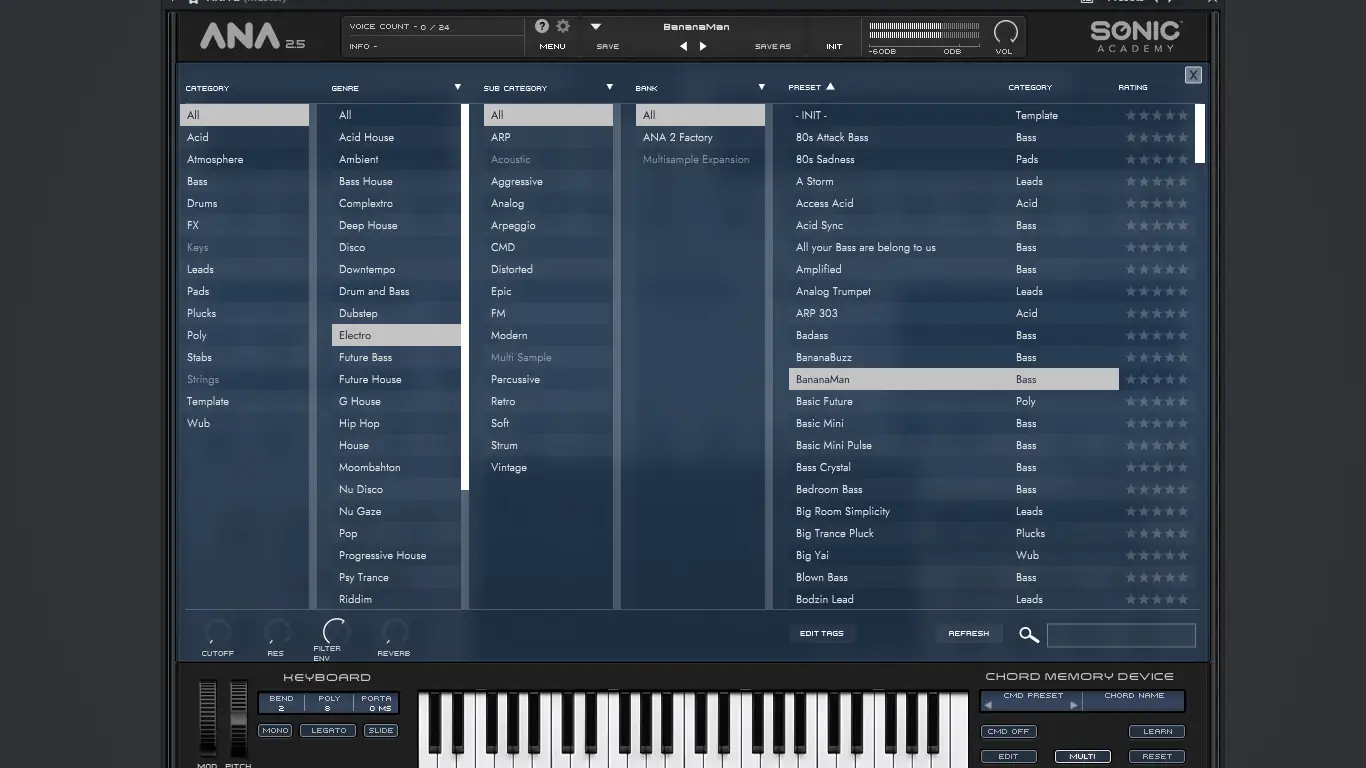The image size is (1366, 768).
Task: Click the PITCH wheel
Action: pyautogui.click(x=239, y=719)
